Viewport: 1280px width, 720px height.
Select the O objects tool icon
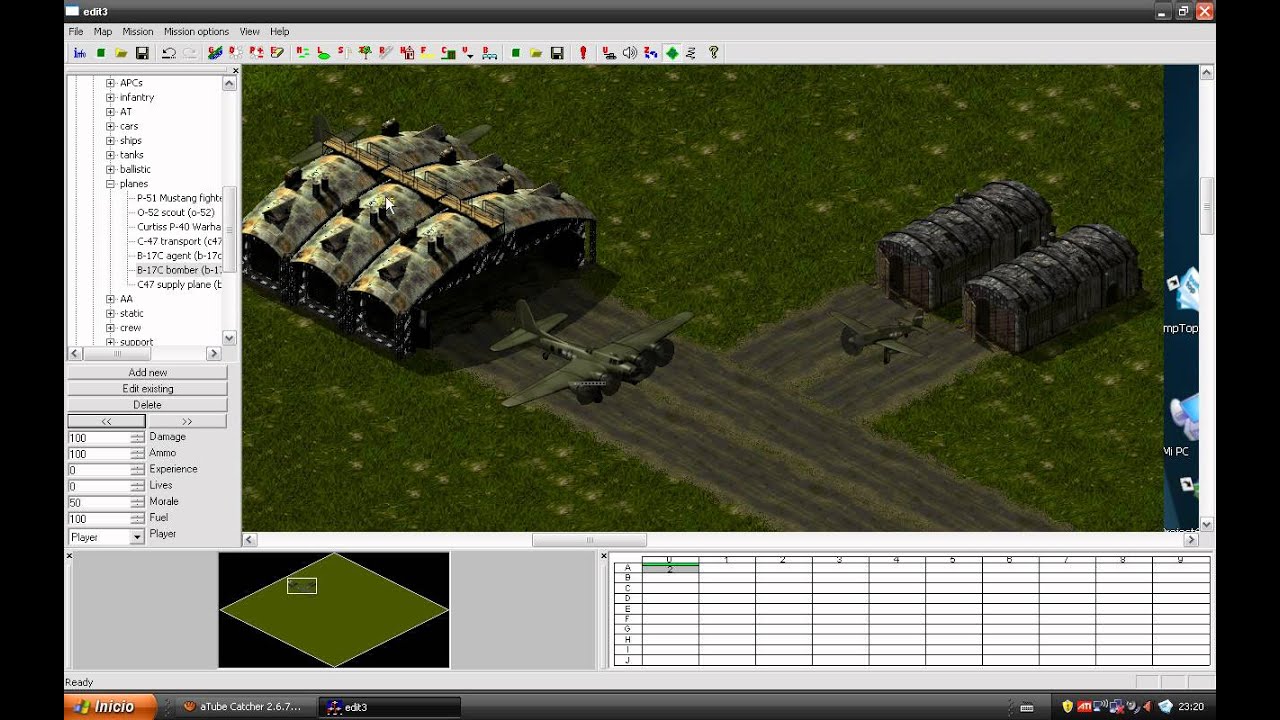point(235,52)
